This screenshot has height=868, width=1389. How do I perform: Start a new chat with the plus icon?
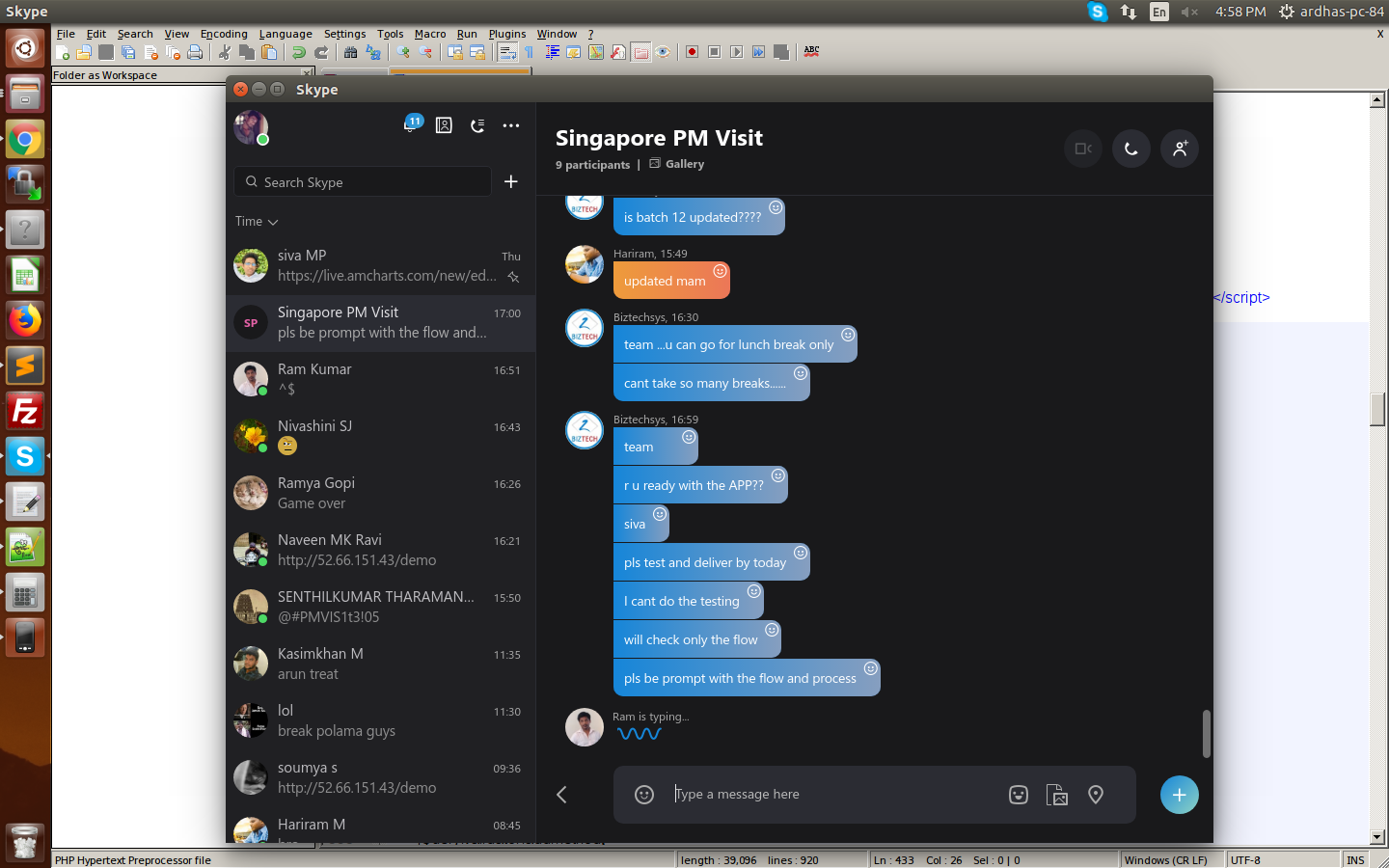point(511,181)
